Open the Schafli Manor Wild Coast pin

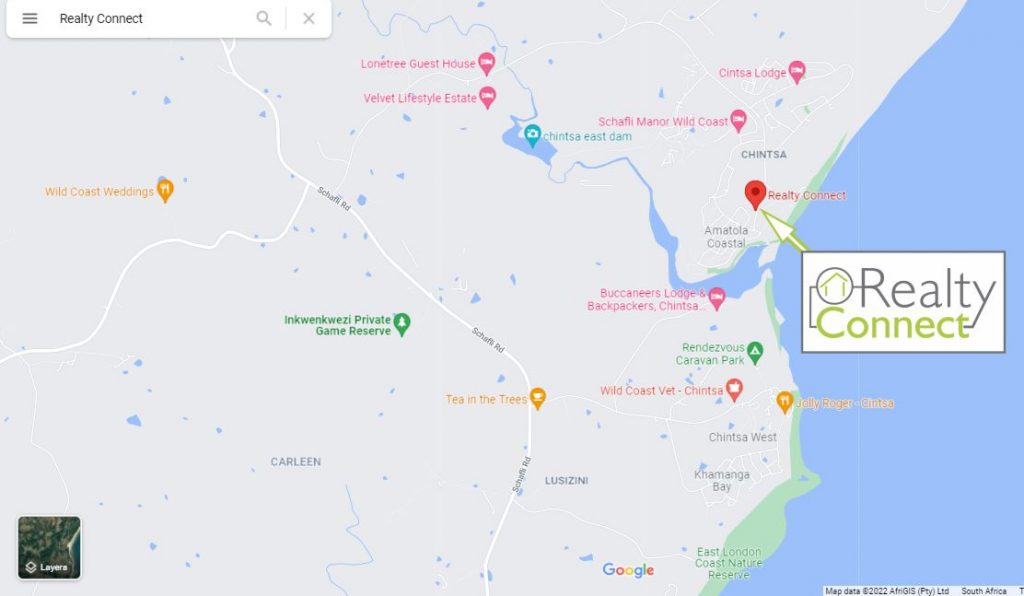(x=738, y=121)
